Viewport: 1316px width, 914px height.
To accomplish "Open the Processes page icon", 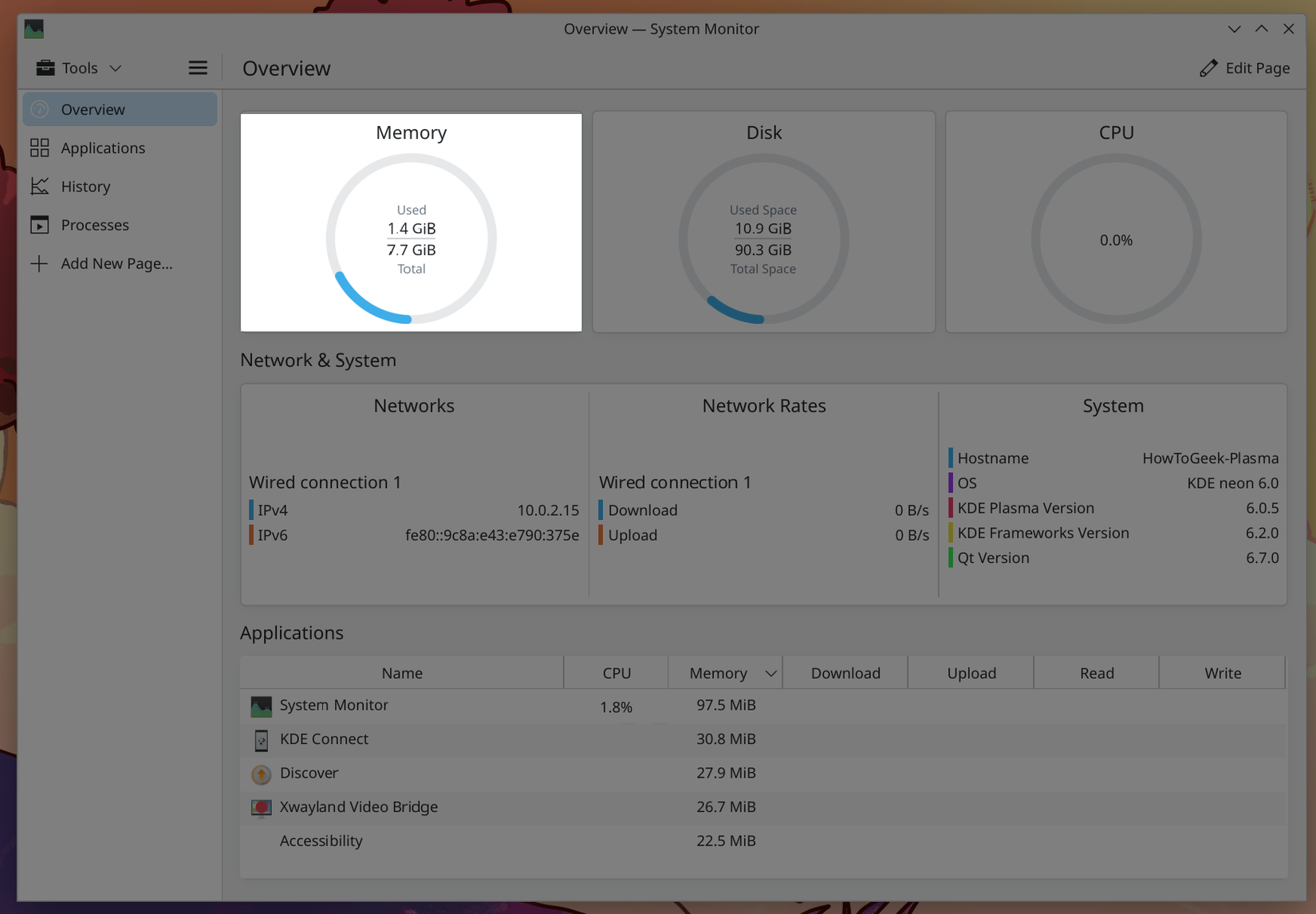I will tap(39, 224).
